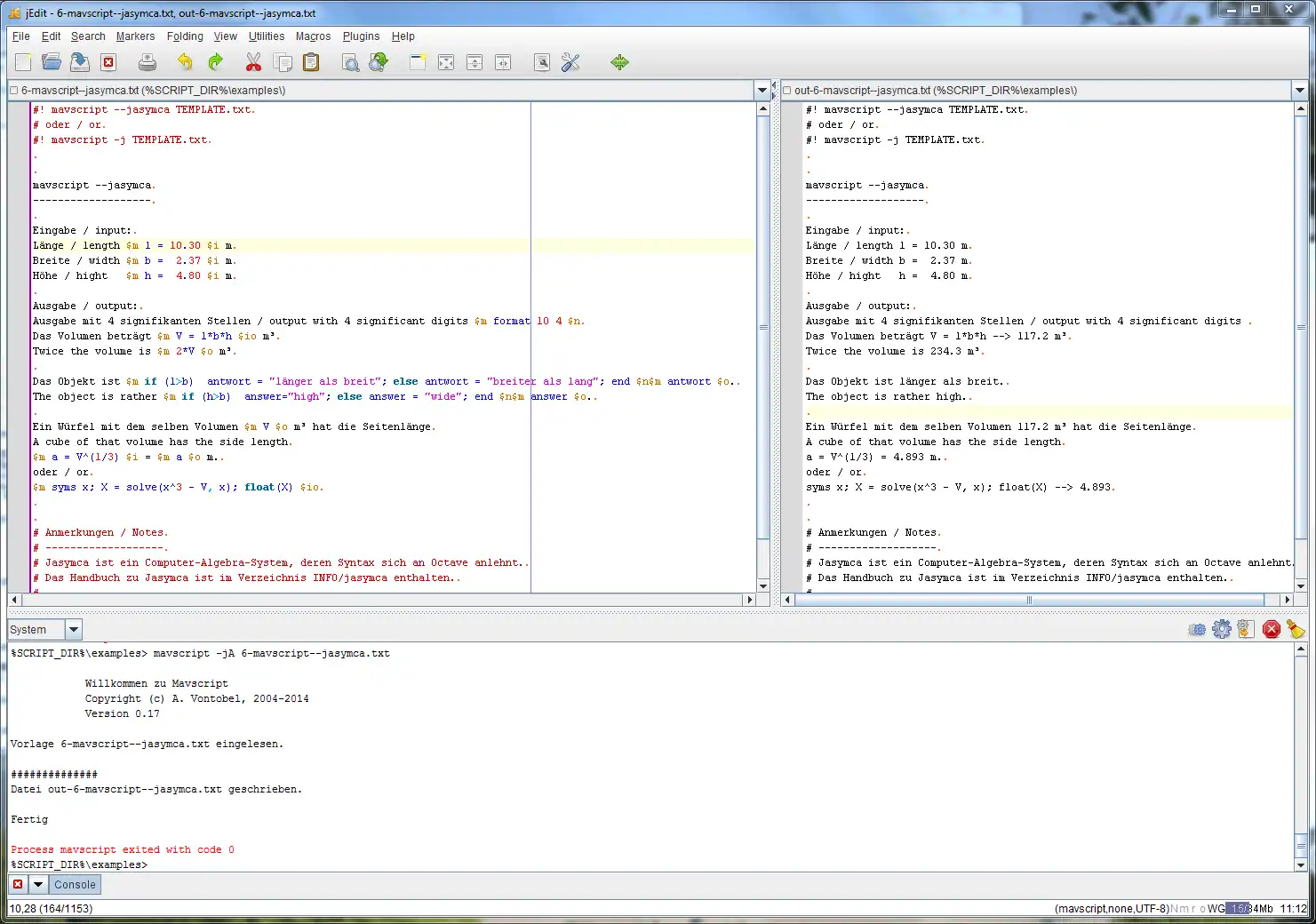Click the green plugin manager icon
This screenshot has width=1316, height=924.
pos(619,62)
